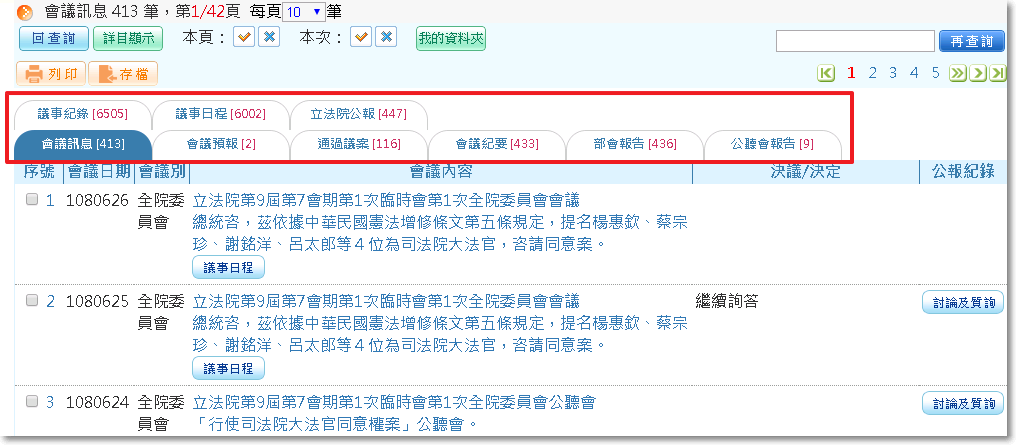
Task: Tick the checkbox for record 3
Action: tap(32, 402)
